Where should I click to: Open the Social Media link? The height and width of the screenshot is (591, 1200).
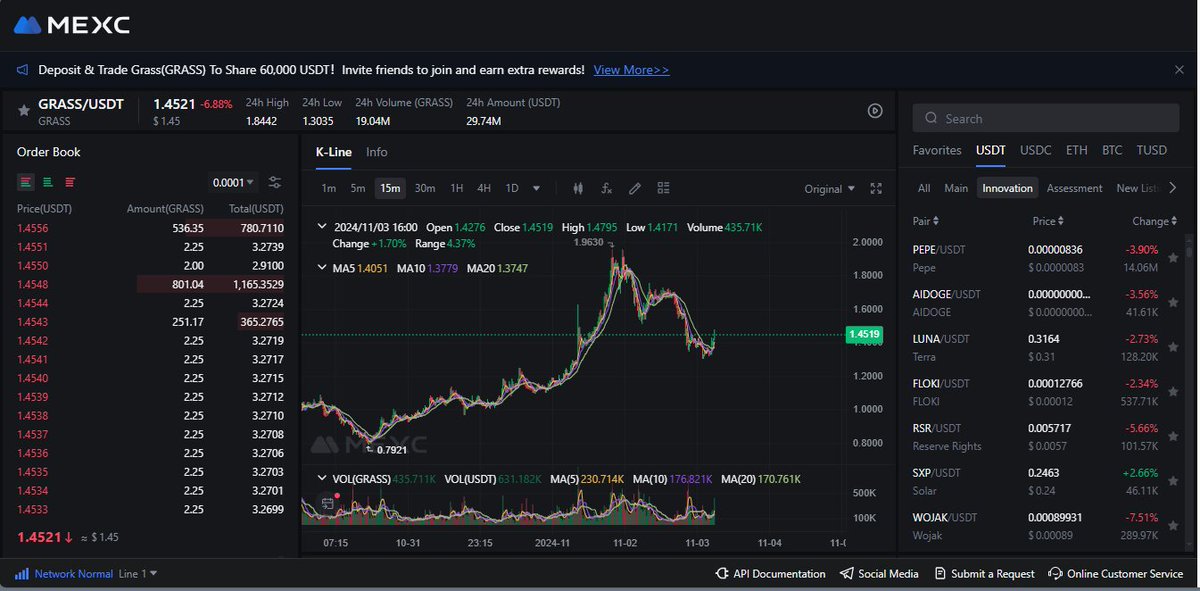(879, 574)
